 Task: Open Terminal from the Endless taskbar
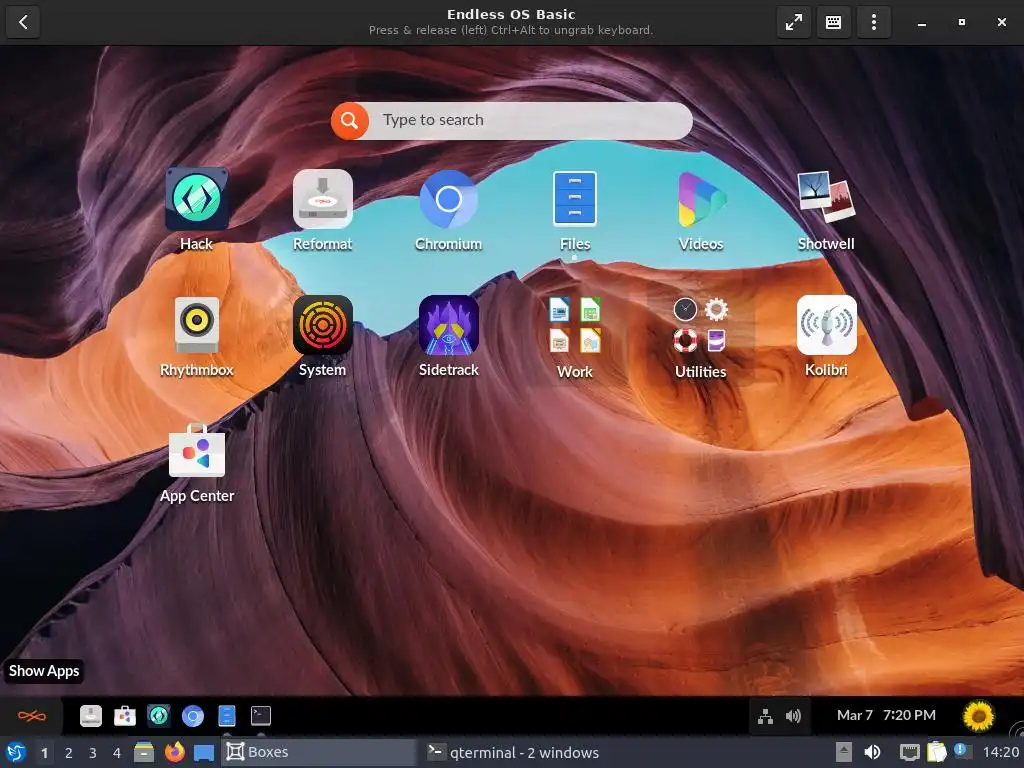point(261,716)
